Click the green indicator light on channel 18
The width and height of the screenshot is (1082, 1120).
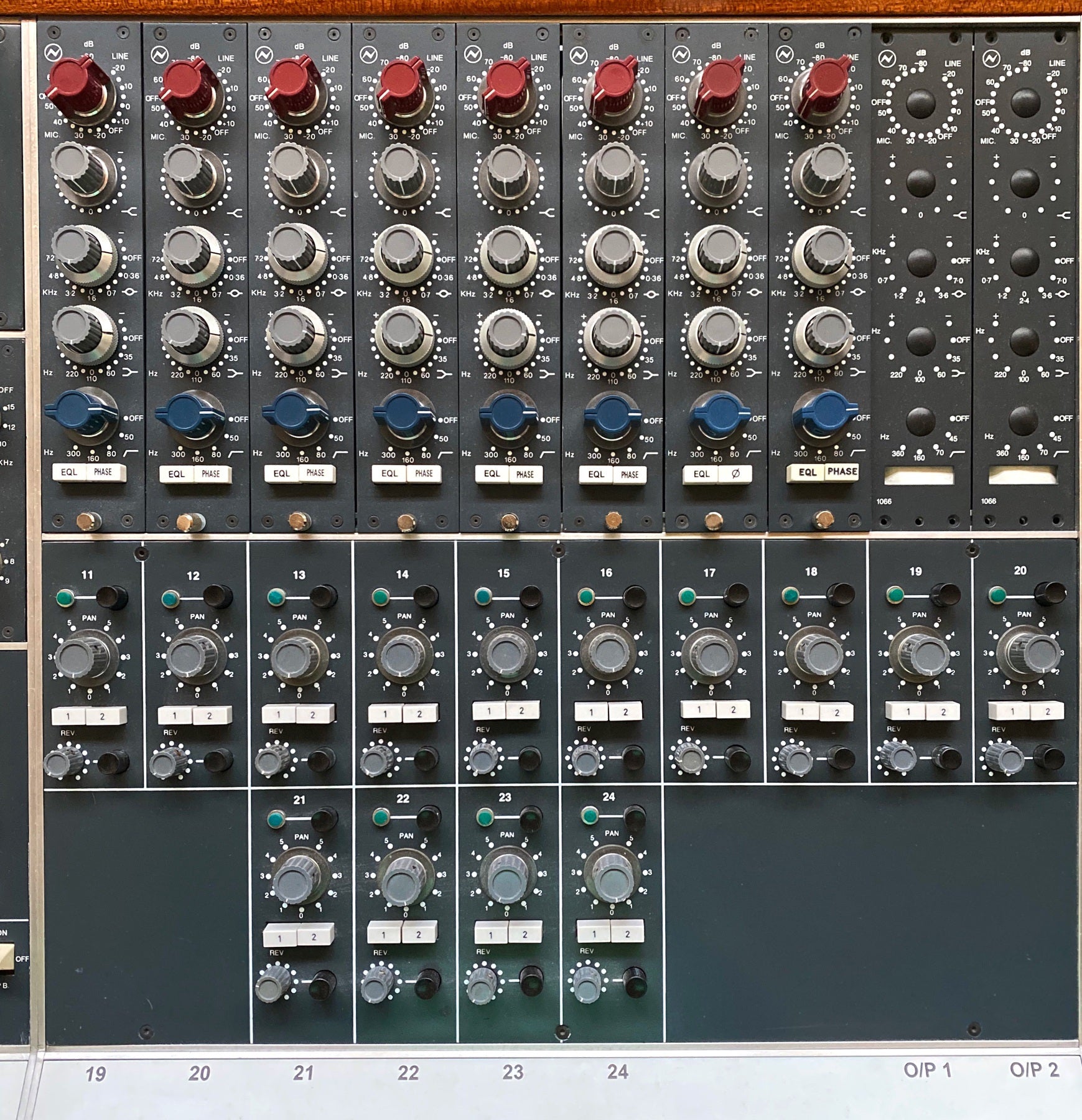click(x=790, y=595)
